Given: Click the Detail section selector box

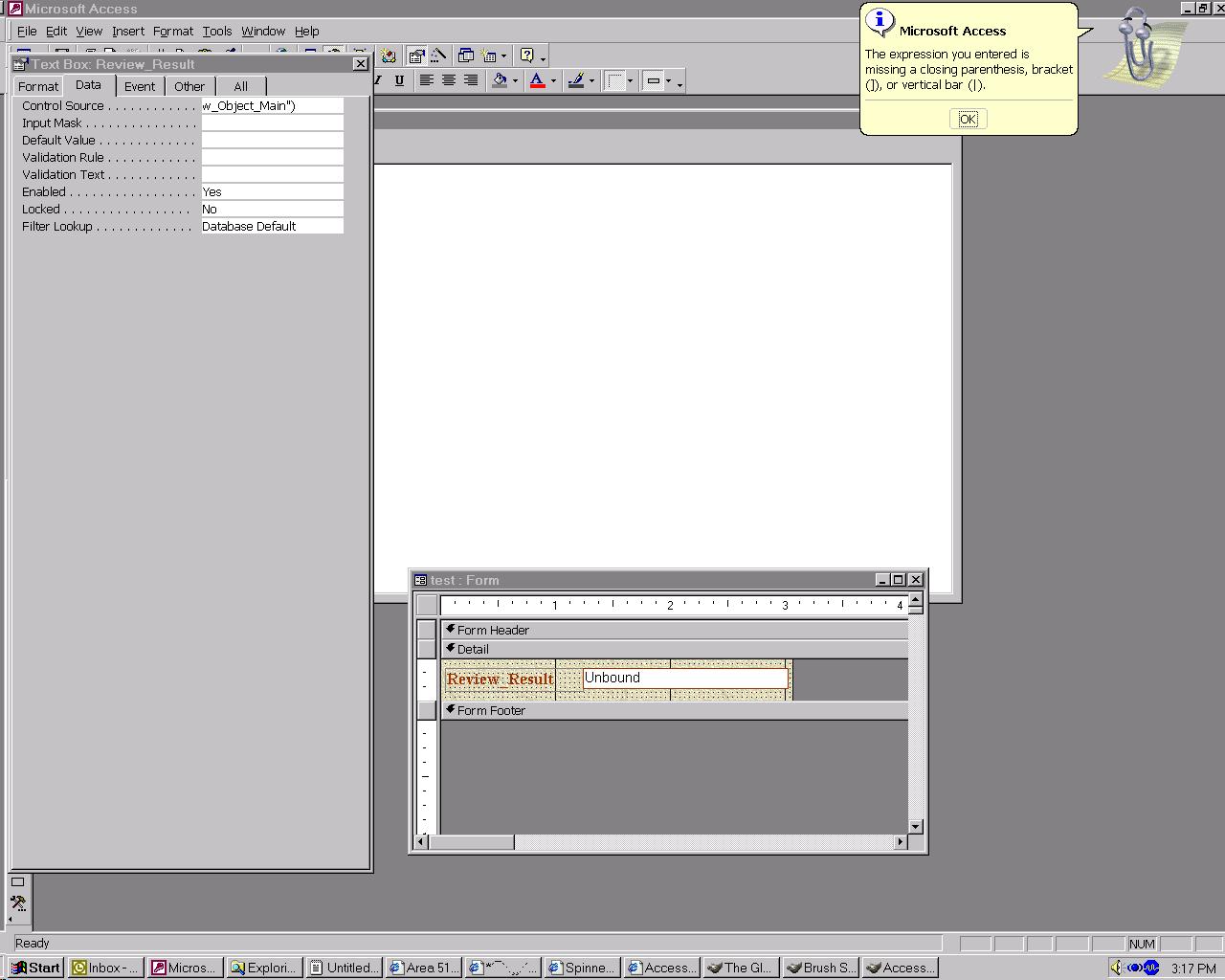Looking at the screenshot, I should tap(427, 649).
